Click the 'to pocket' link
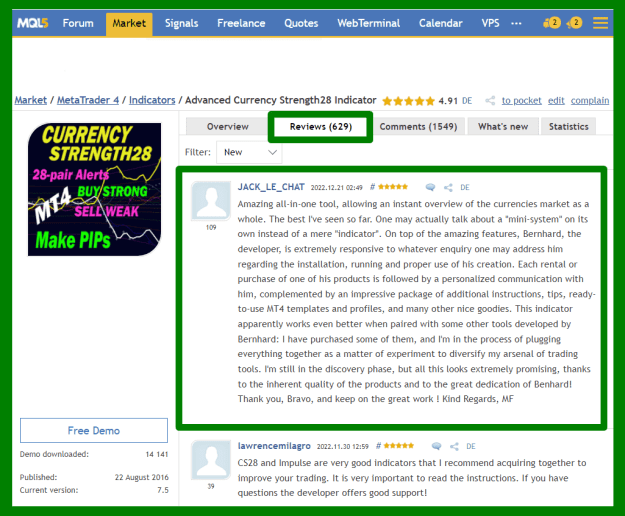 [x=521, y=100]
